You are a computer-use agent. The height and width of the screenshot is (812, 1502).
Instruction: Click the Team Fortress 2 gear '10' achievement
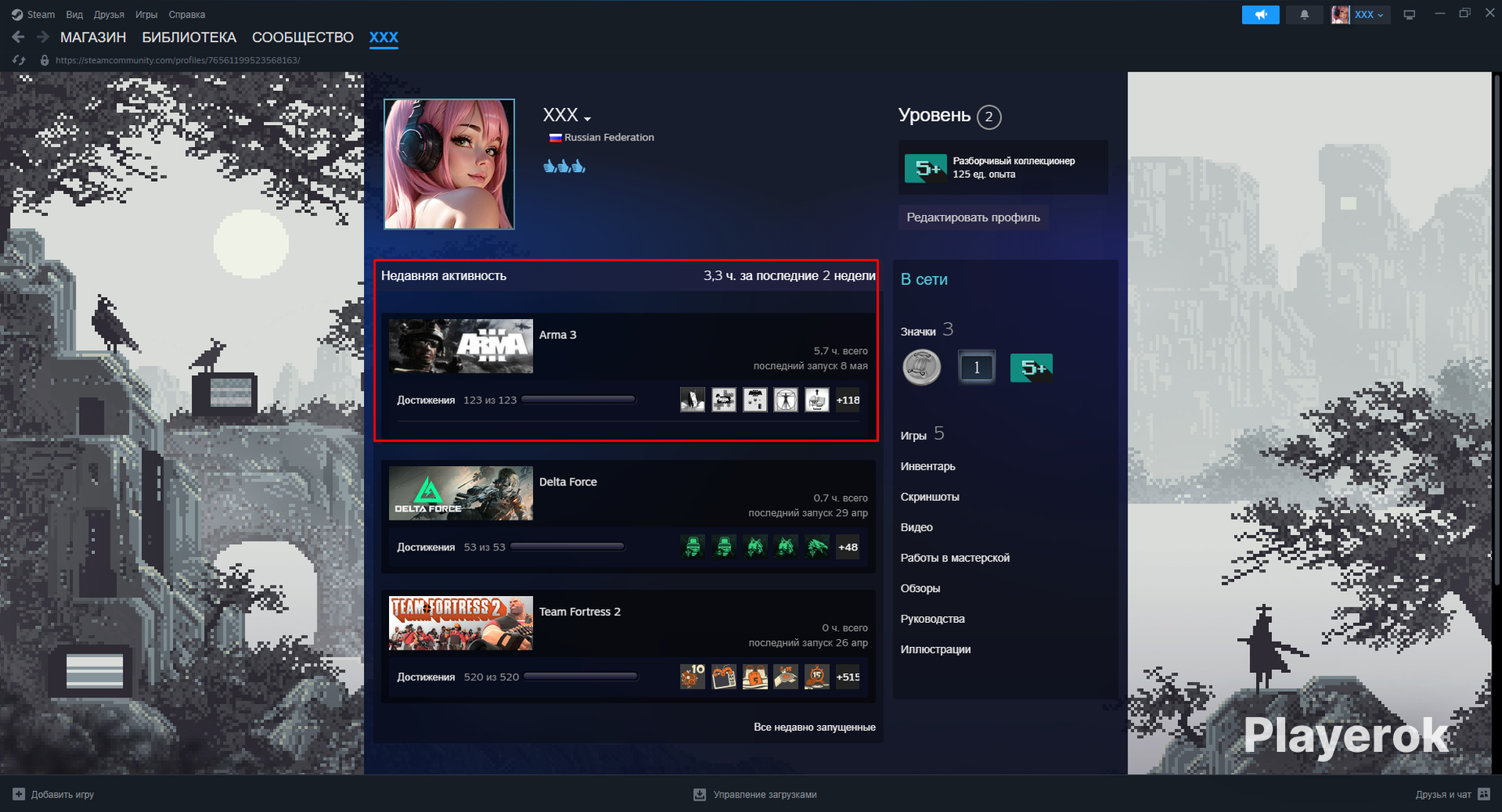pos(692,676)
